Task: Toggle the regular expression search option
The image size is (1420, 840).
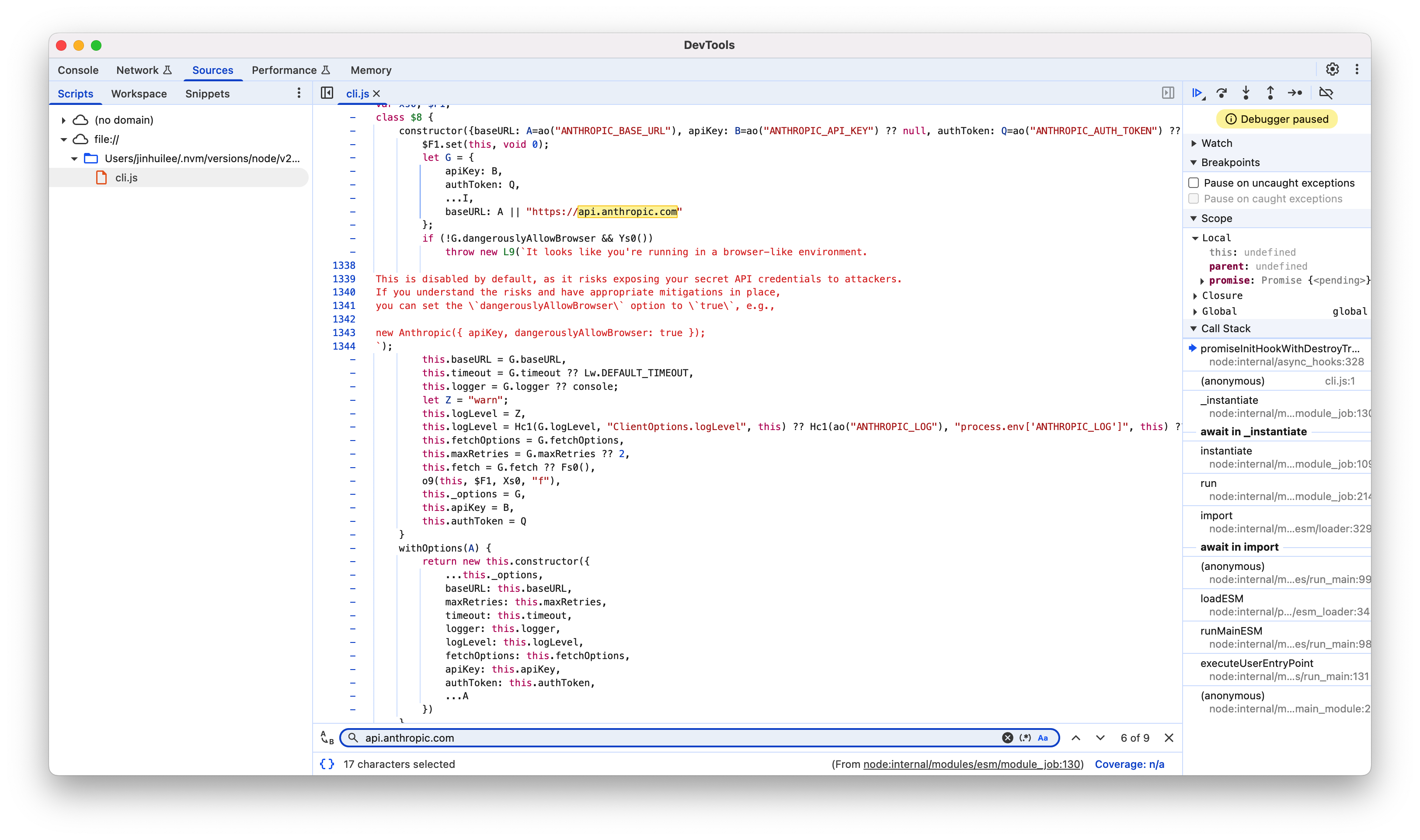Action: pyautogui.click(x=1025, y=738)
